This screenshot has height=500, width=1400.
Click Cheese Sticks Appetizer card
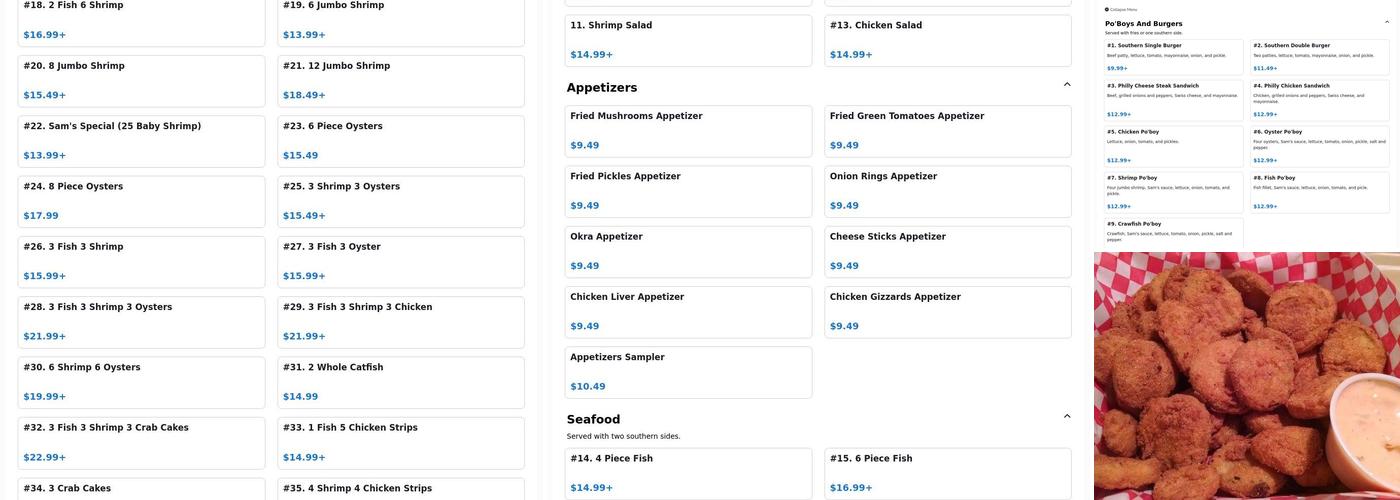click(947, 251)
